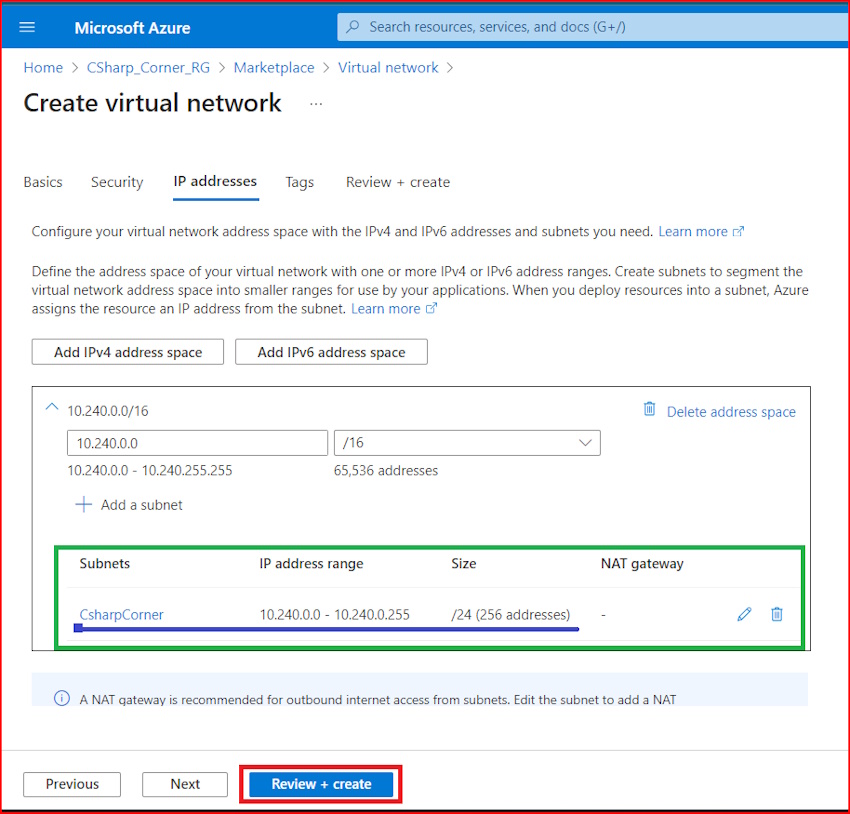Open the Tags tab
Viewport: 850px width, 814px height.
coord(299,182)
